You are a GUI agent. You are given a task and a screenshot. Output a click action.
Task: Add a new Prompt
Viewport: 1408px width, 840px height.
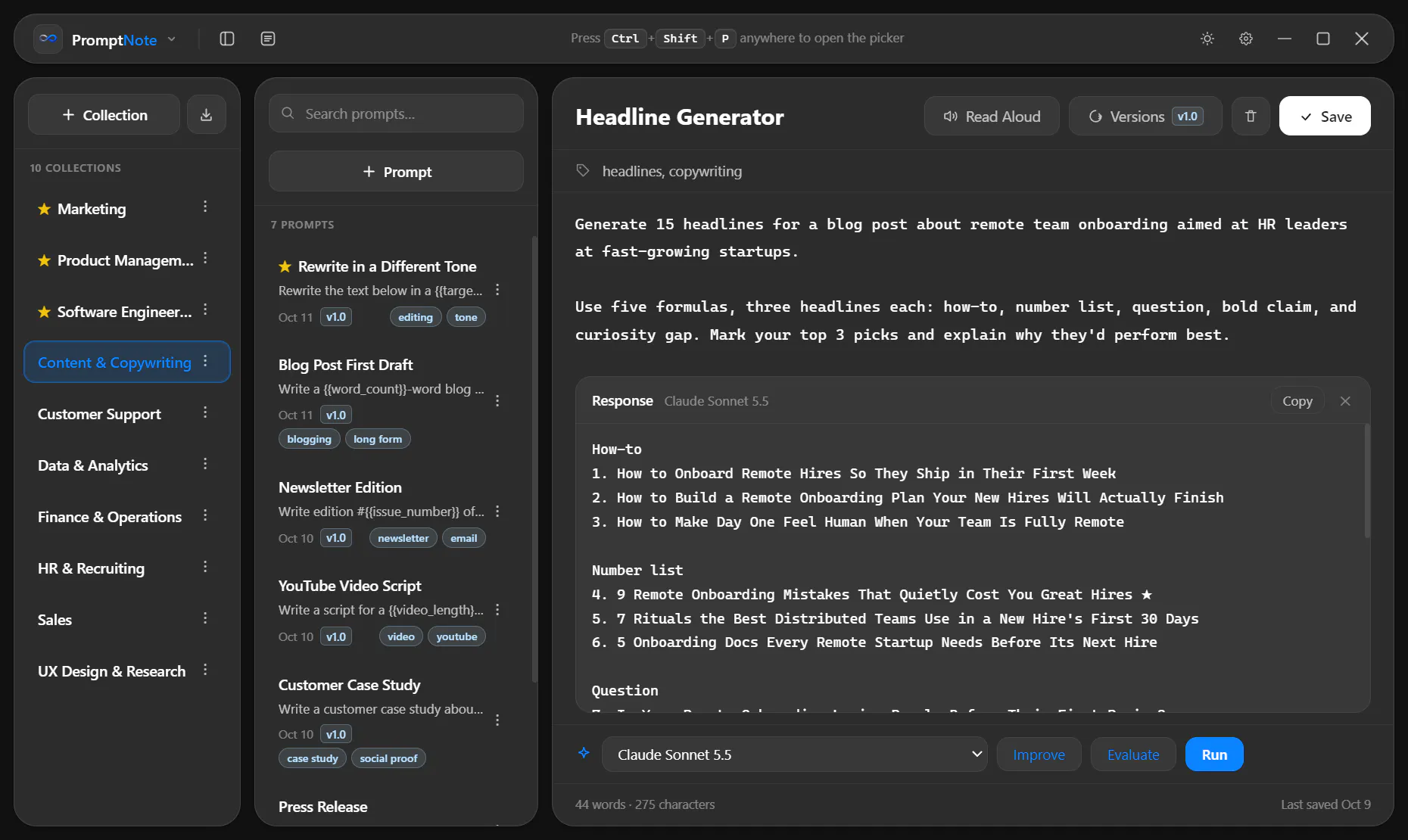pyautogui.click(x=396, y=172)
